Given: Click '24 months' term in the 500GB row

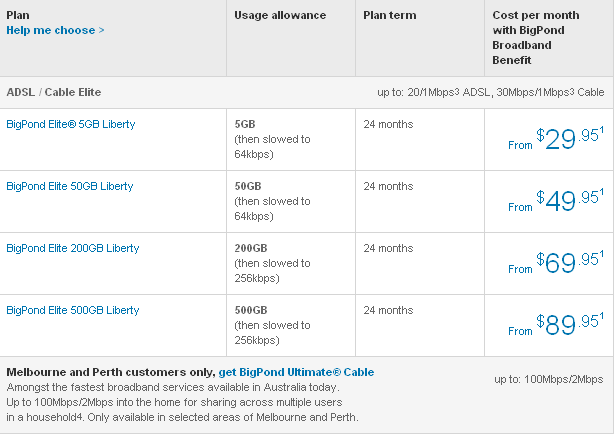Looking at the screenshot, I should pyautogui.click(x=388, y=310).
